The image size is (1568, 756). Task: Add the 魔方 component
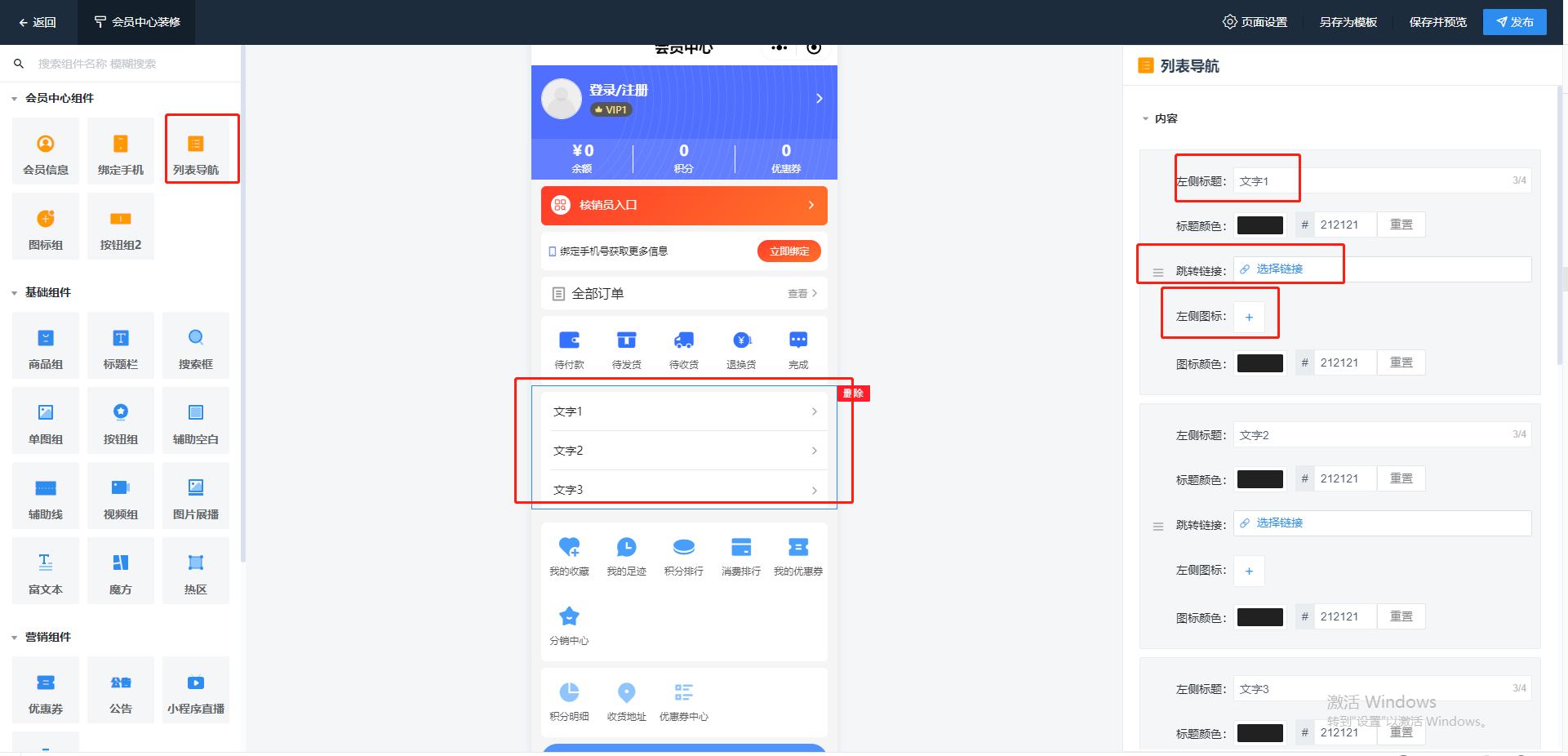(x=121, y=571)
